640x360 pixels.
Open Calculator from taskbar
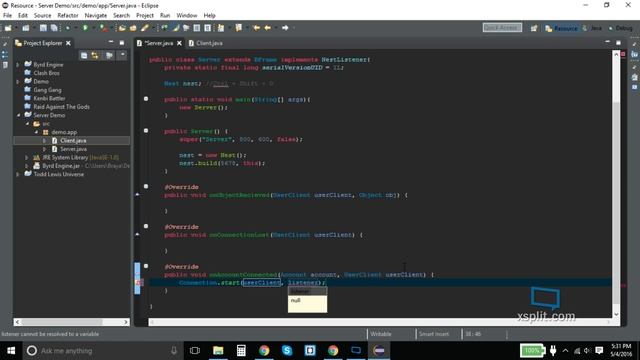tap(241, 351)
